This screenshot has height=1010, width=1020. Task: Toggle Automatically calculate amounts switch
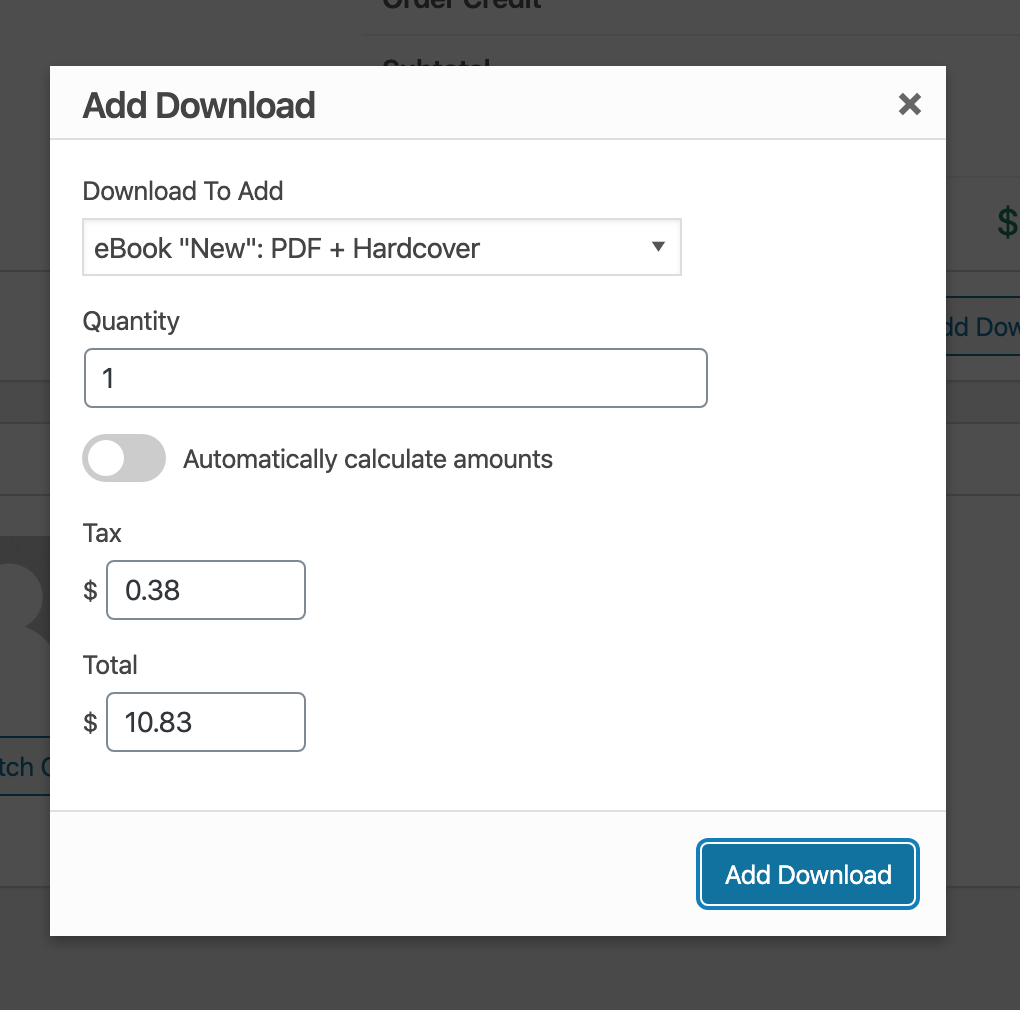pos(124,458)
